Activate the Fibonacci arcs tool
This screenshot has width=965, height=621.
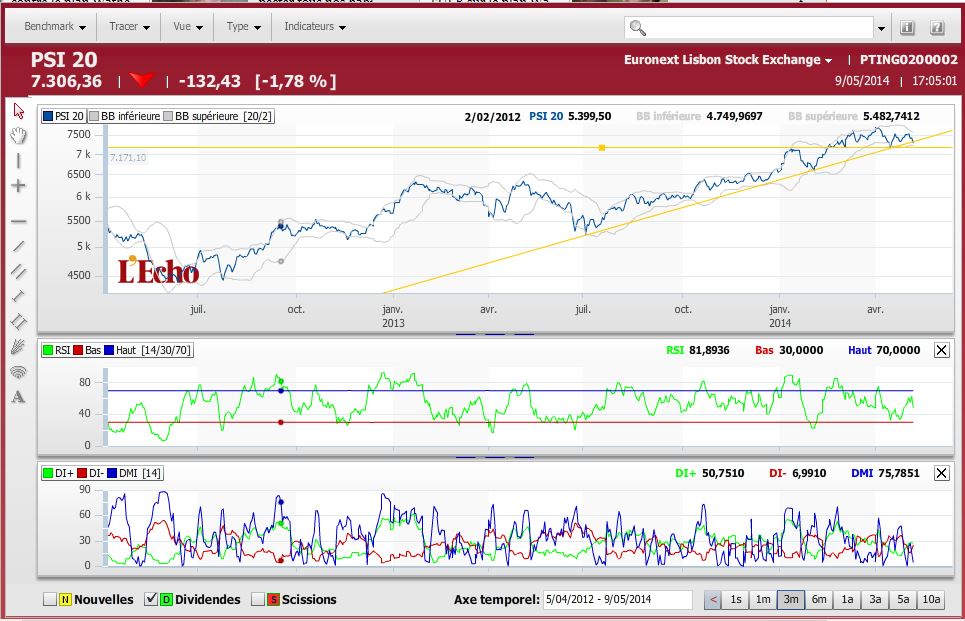click(19, 372)
